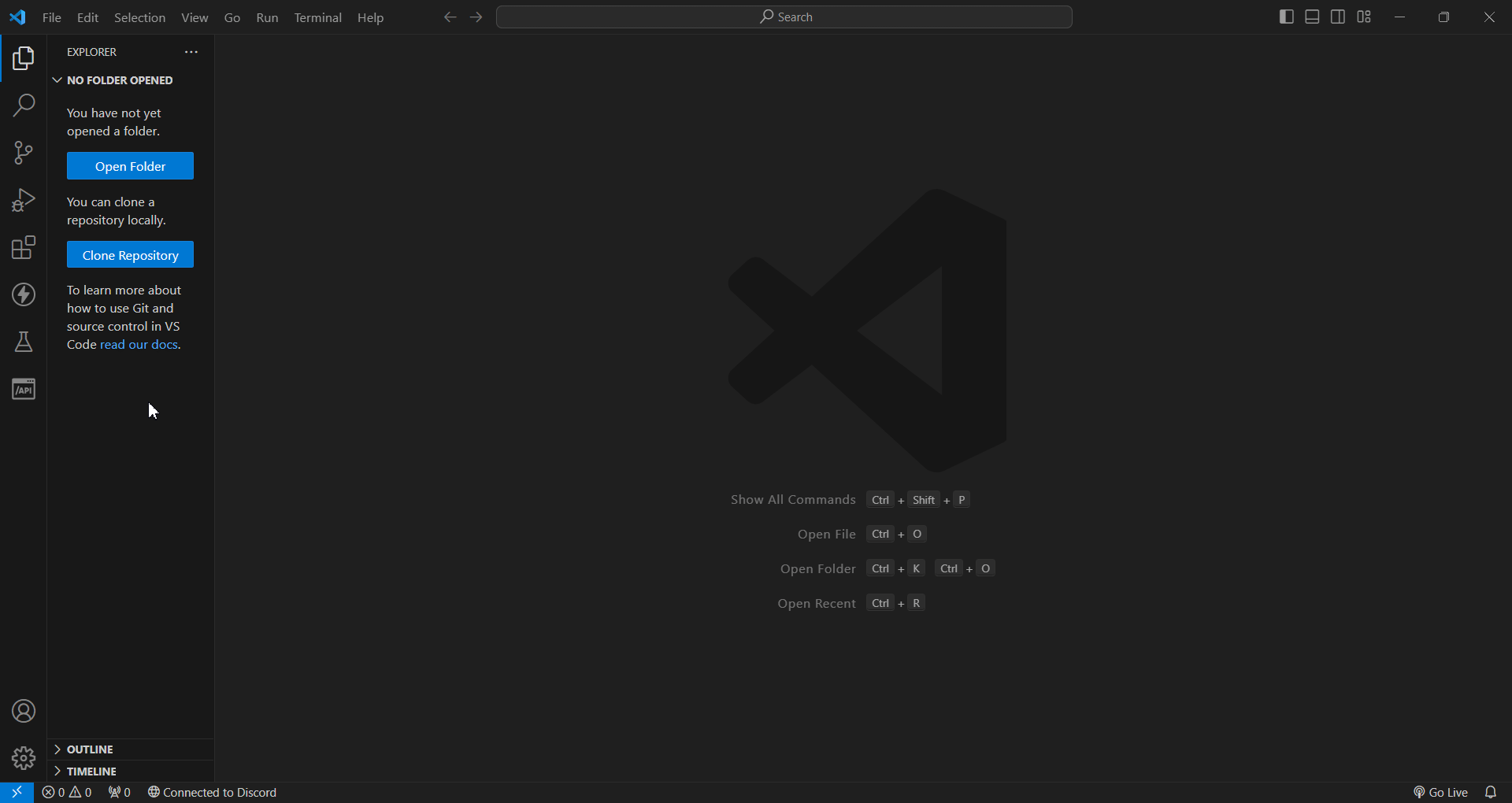Screen dimensions: 1512x803
Task: Show errors and warnings count
Action: pyautogui.click(x=67, y=792)
